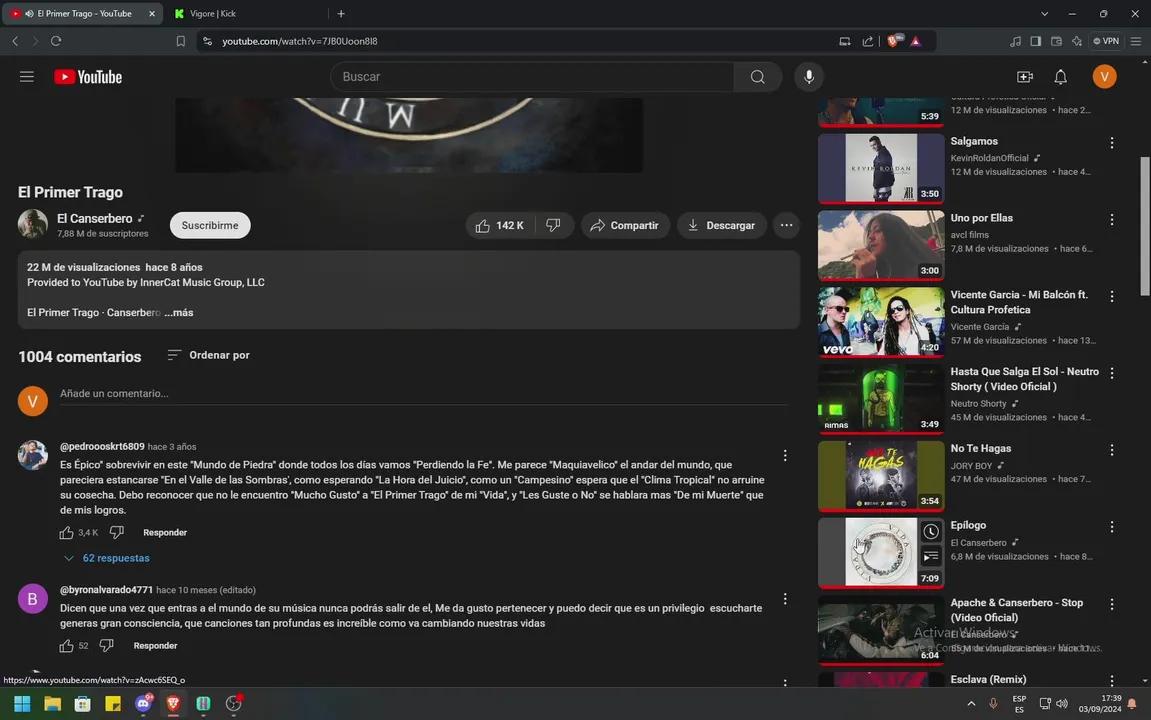Click the youtube.com address bar URL

click(x=299, y=41)
